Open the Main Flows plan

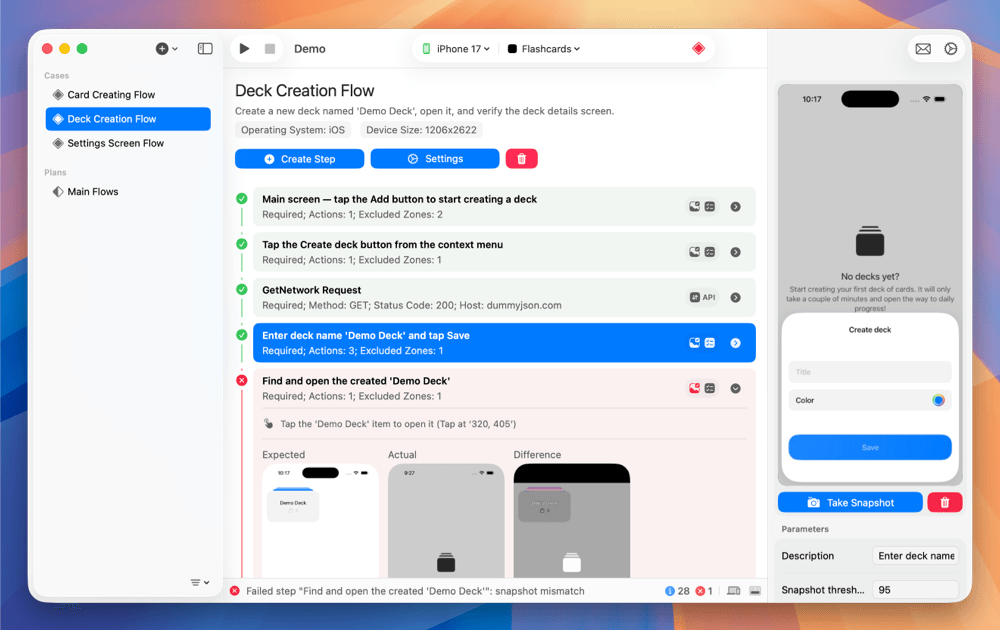coord(128,191)
